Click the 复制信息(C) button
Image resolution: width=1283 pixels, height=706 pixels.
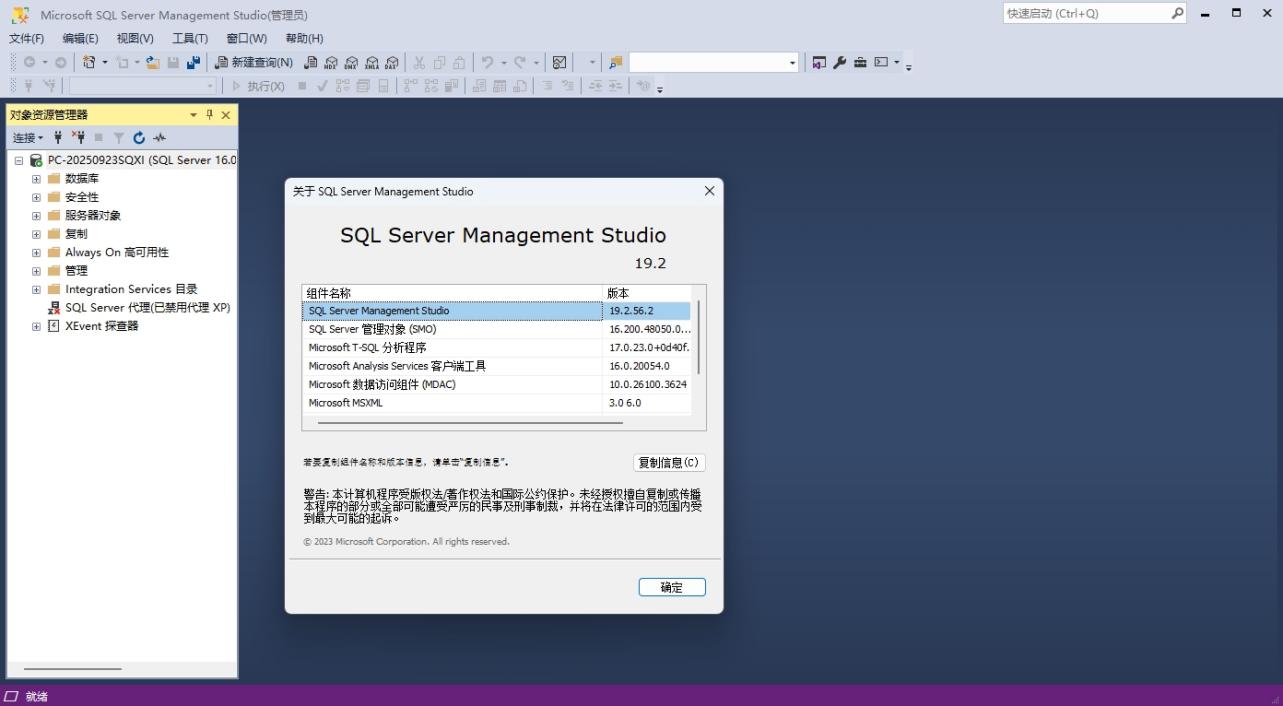[x=668, y=462]
